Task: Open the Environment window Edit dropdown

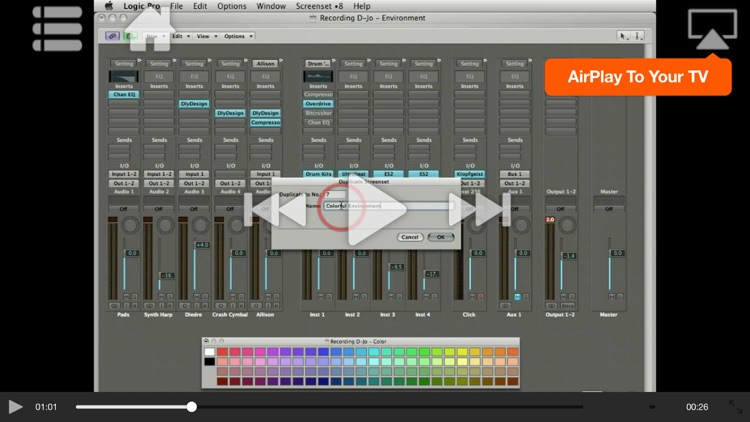Action: (x=181, y=36)
